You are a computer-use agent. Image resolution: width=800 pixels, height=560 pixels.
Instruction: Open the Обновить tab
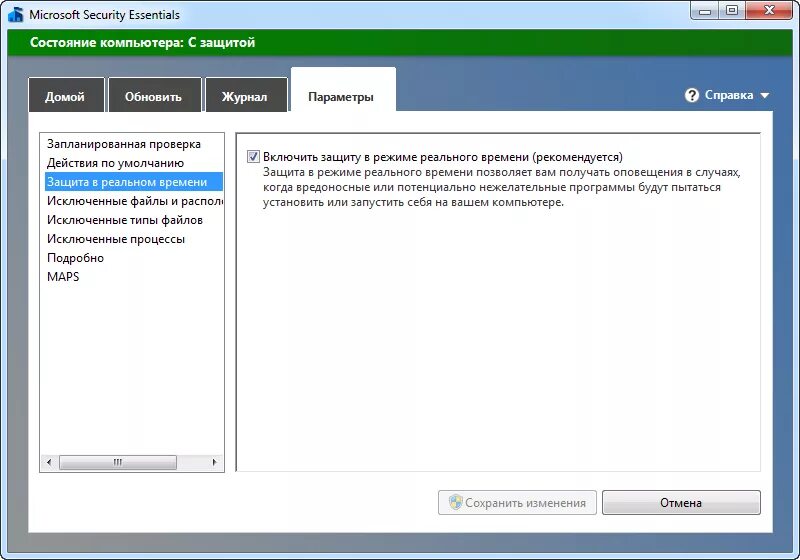155,95
